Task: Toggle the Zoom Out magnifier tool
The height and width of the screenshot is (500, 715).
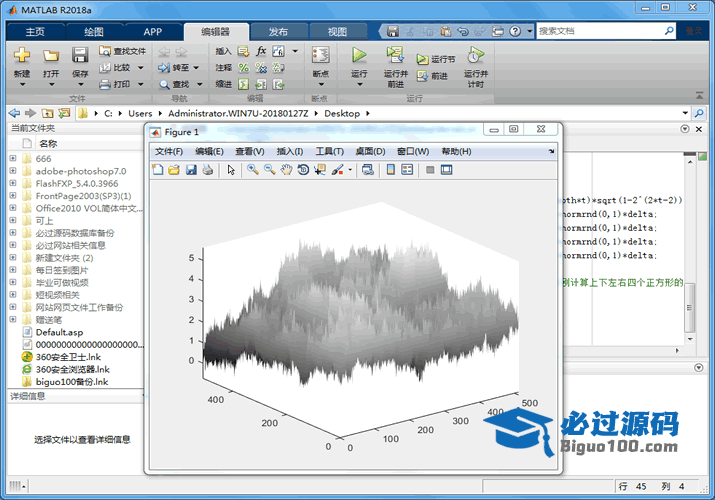Action: click(x=269, y=170)
